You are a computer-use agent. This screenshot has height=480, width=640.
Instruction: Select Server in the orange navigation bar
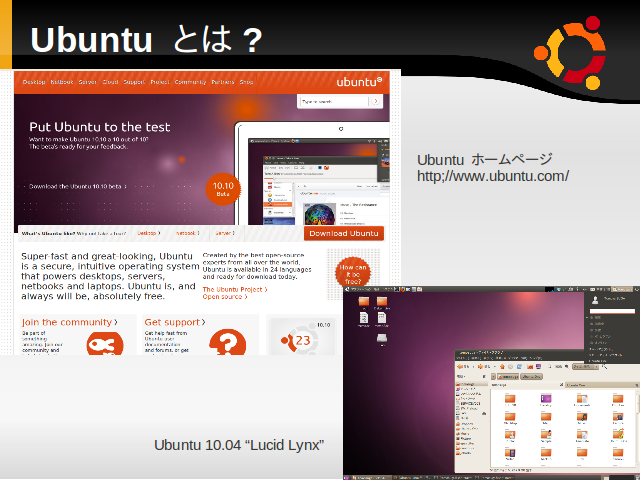tap(87, 82)
